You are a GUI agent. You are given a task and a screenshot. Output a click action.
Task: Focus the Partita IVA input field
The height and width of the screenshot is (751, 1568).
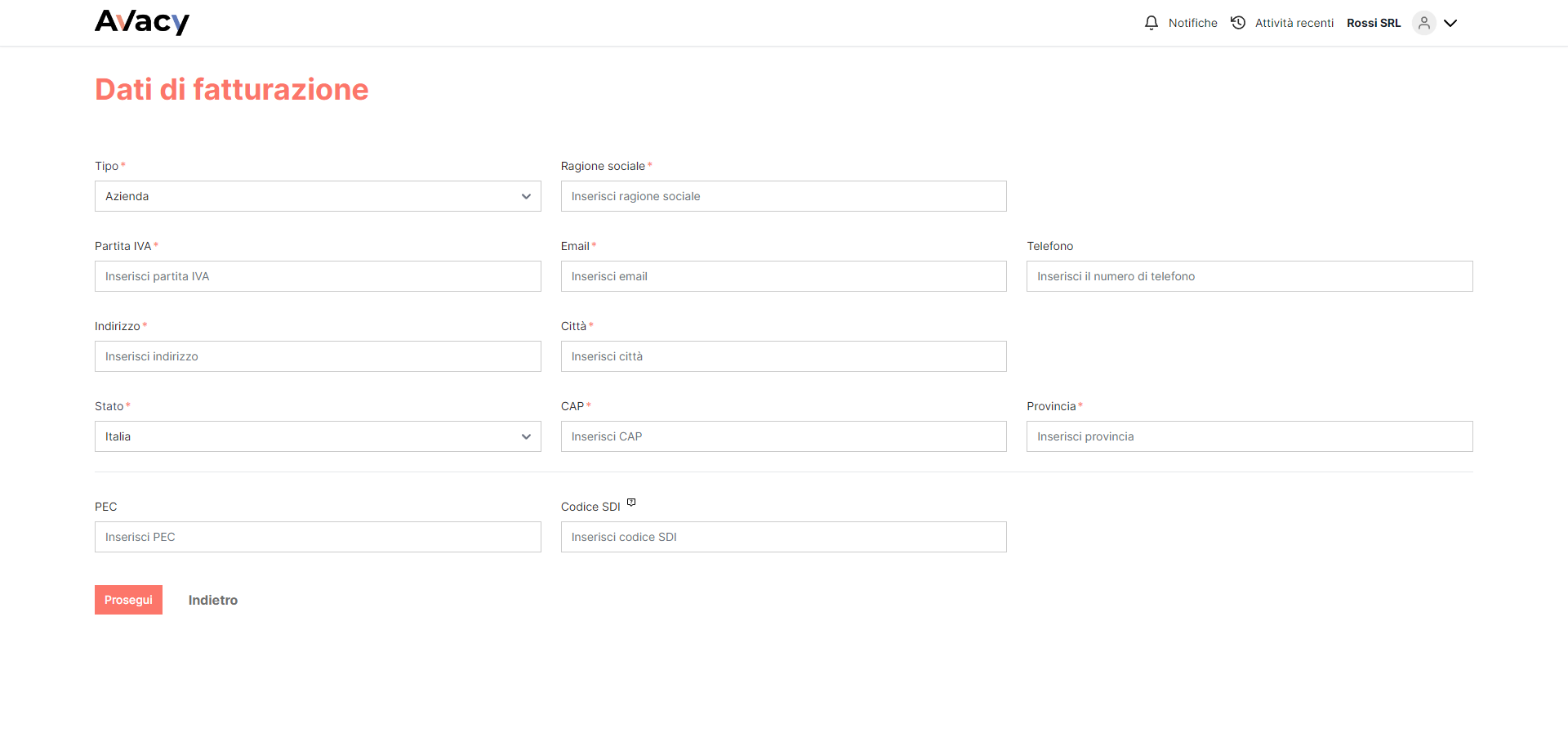pos(318,276)
